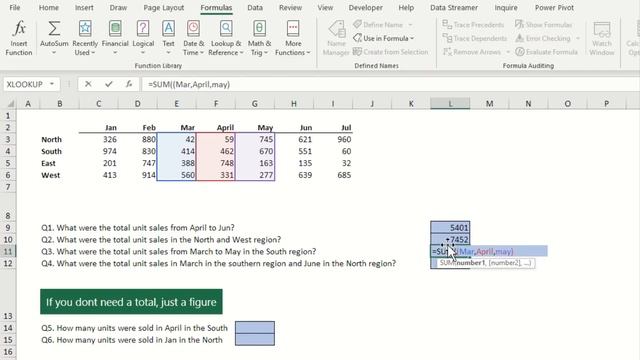Switch to the Data tab

[255, 7]
